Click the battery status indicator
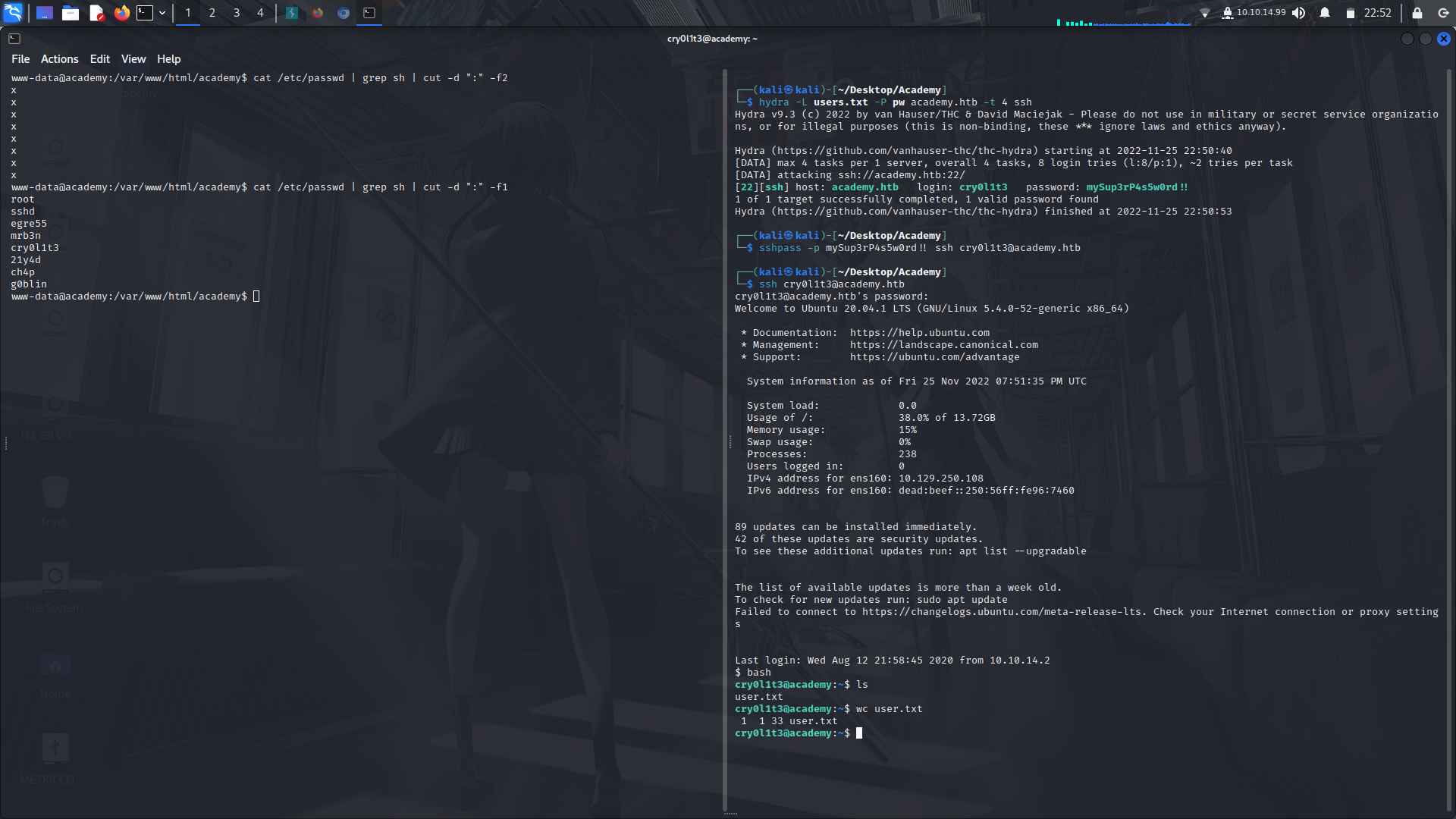The image size is (1456, 819). (1351, 13)
